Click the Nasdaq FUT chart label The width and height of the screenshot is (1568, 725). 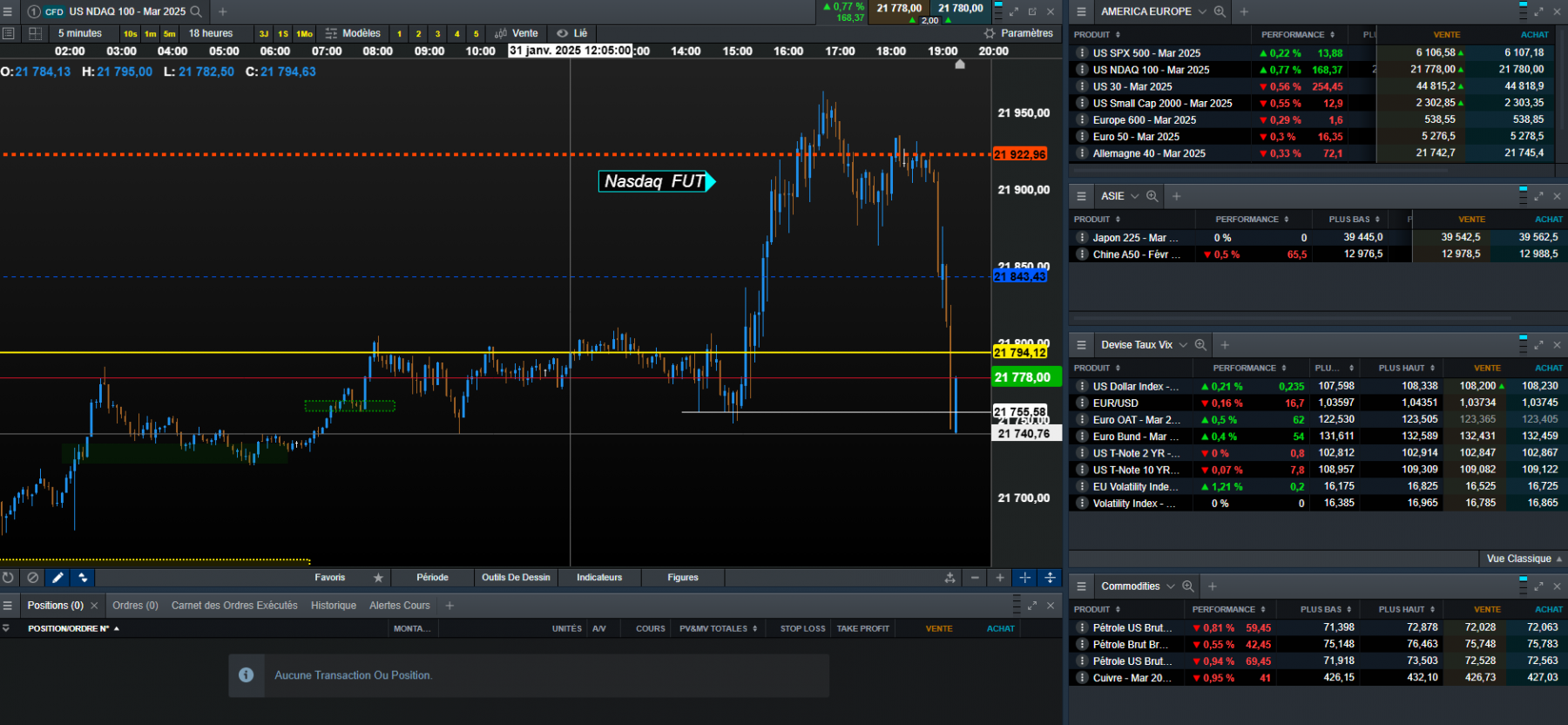pyautogui.click(x=656, y=181)
